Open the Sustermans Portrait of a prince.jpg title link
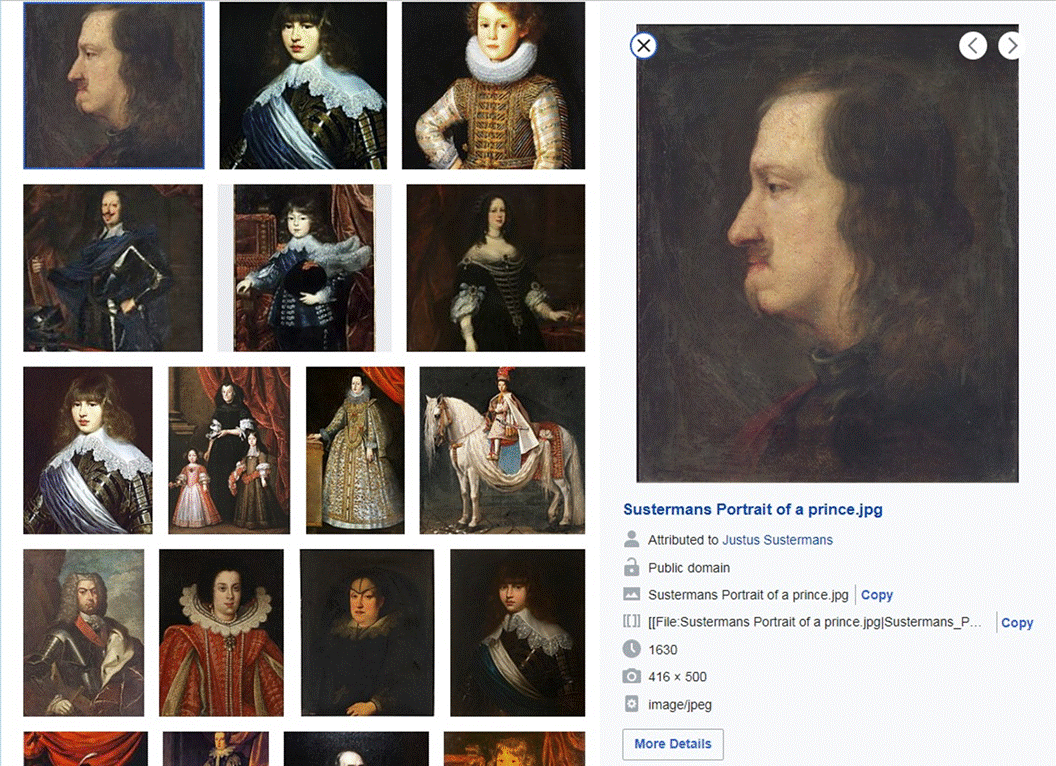Screen dimensions: 1056x766 point(752,510)
